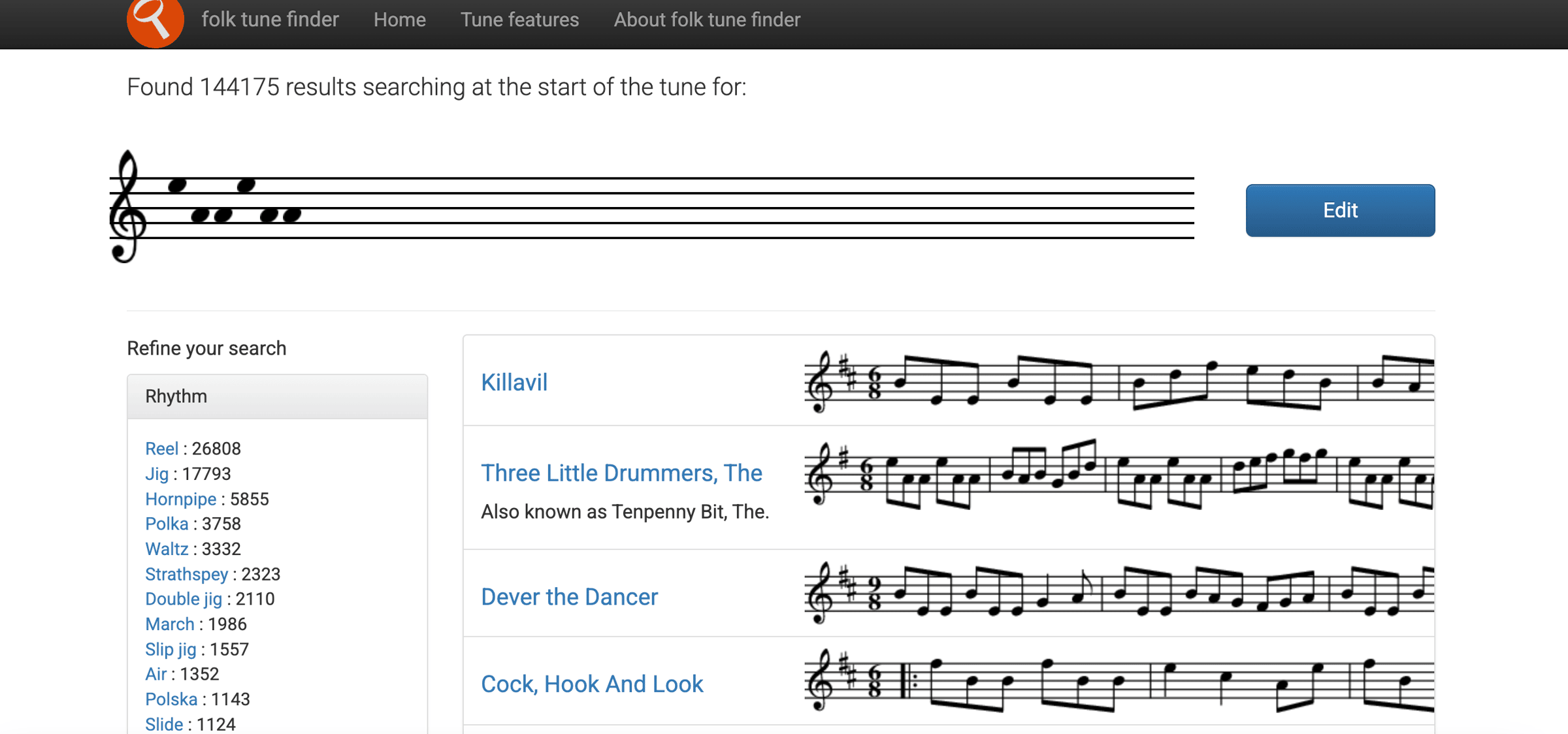Image resolution: width=1568 pixels, height=734 pixels.
Task: Filter results by Double jig rhythm
Action: tap(184, 599)
